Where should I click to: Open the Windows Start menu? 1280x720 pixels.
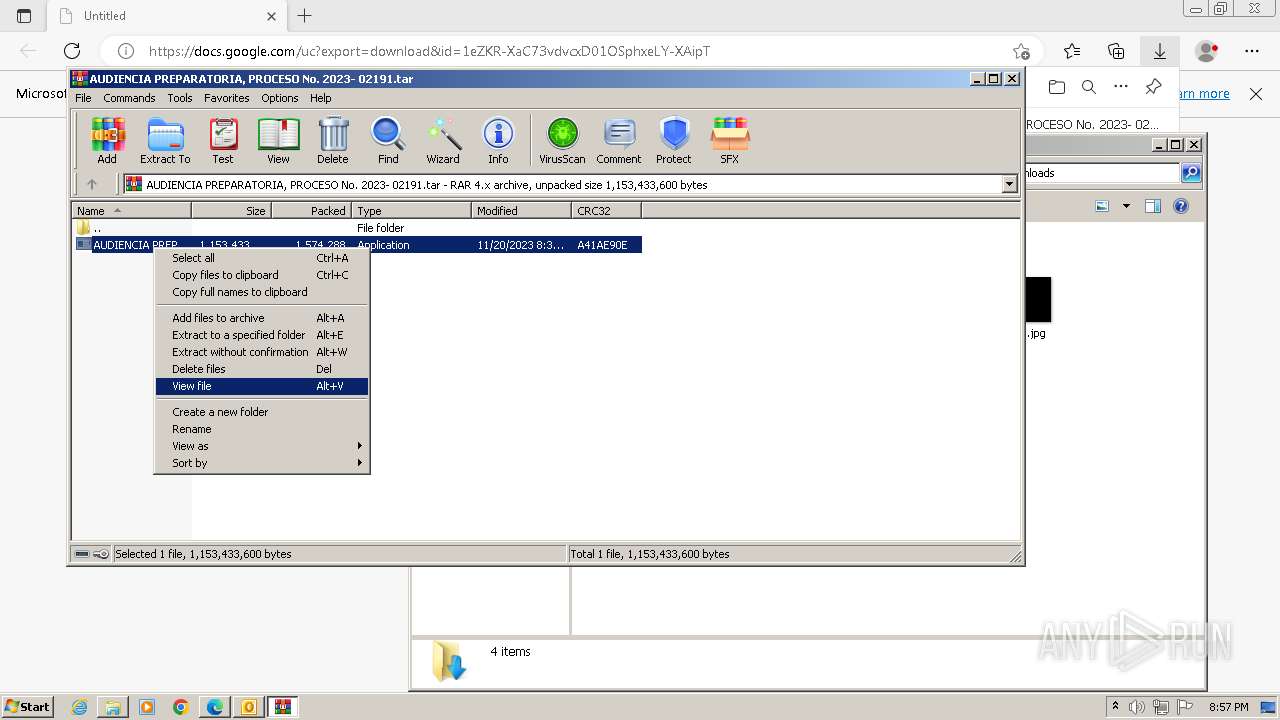(x=27, y=707)
